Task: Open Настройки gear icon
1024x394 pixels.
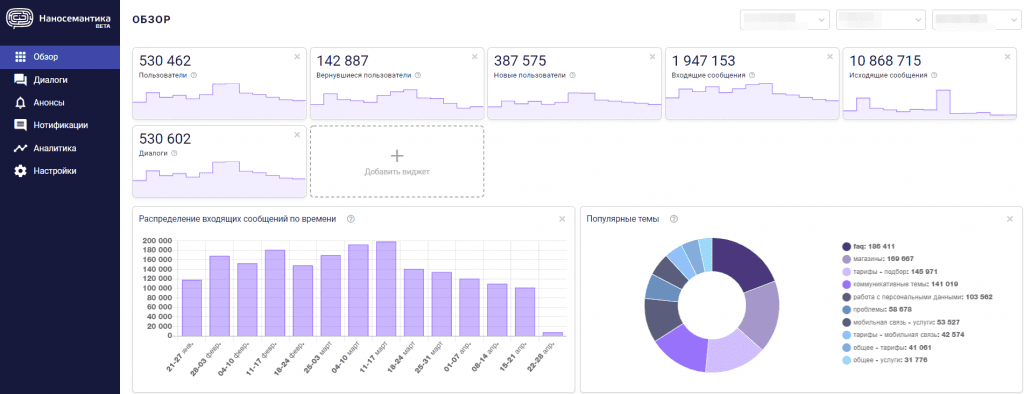Action: (21, 171)
